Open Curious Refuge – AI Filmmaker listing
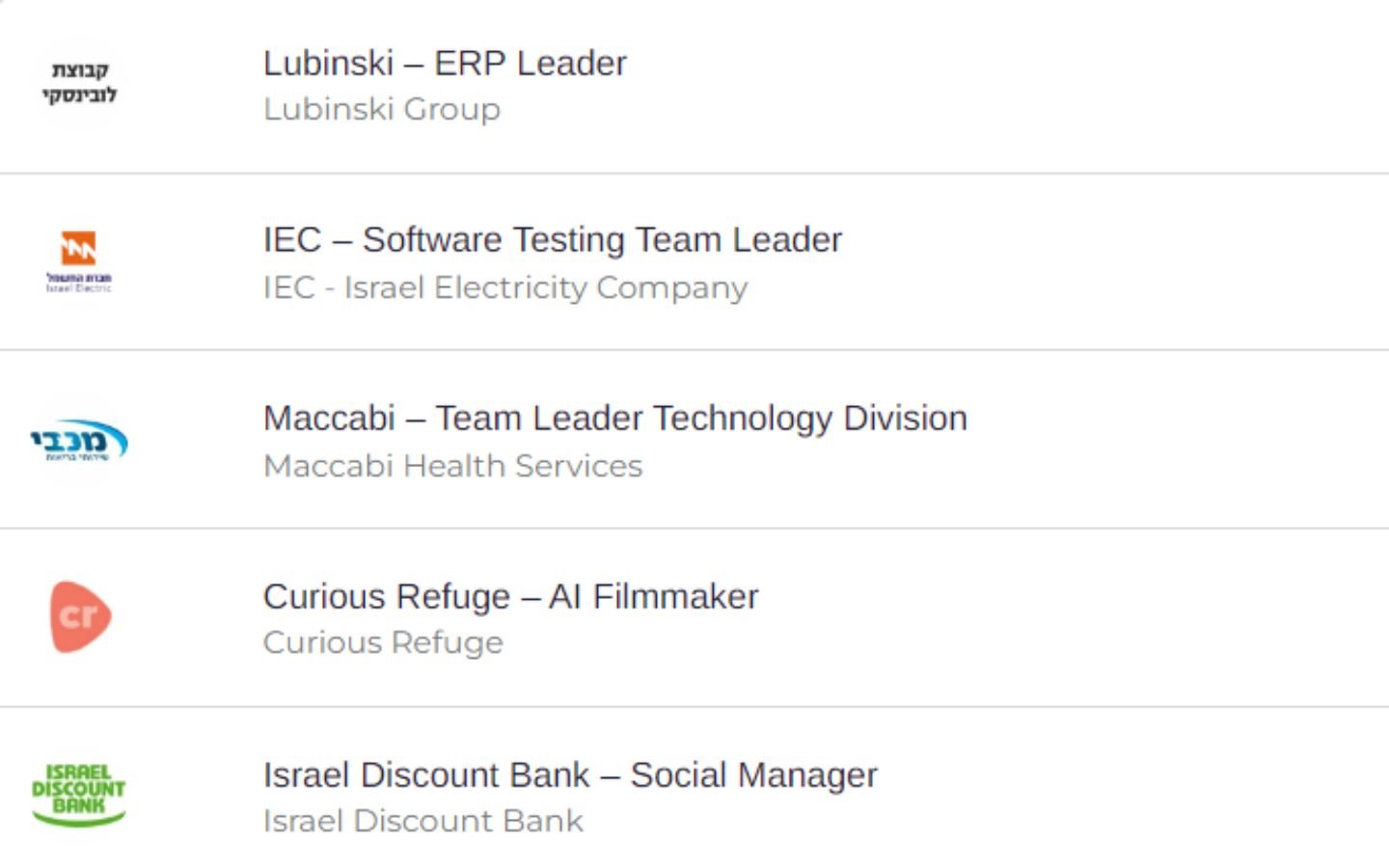 point(510,597)
